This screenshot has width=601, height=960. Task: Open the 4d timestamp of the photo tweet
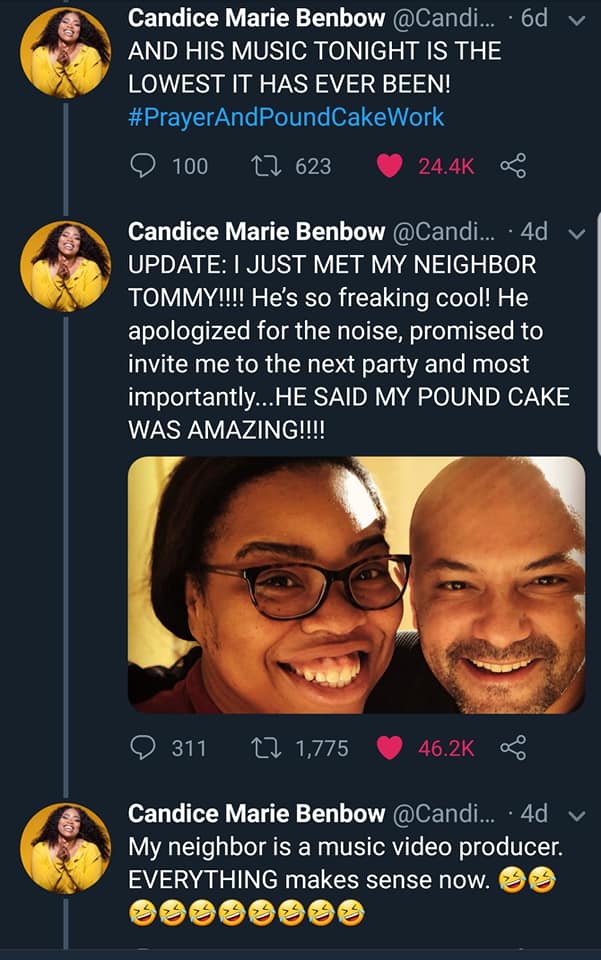click(x=534, y=231)
